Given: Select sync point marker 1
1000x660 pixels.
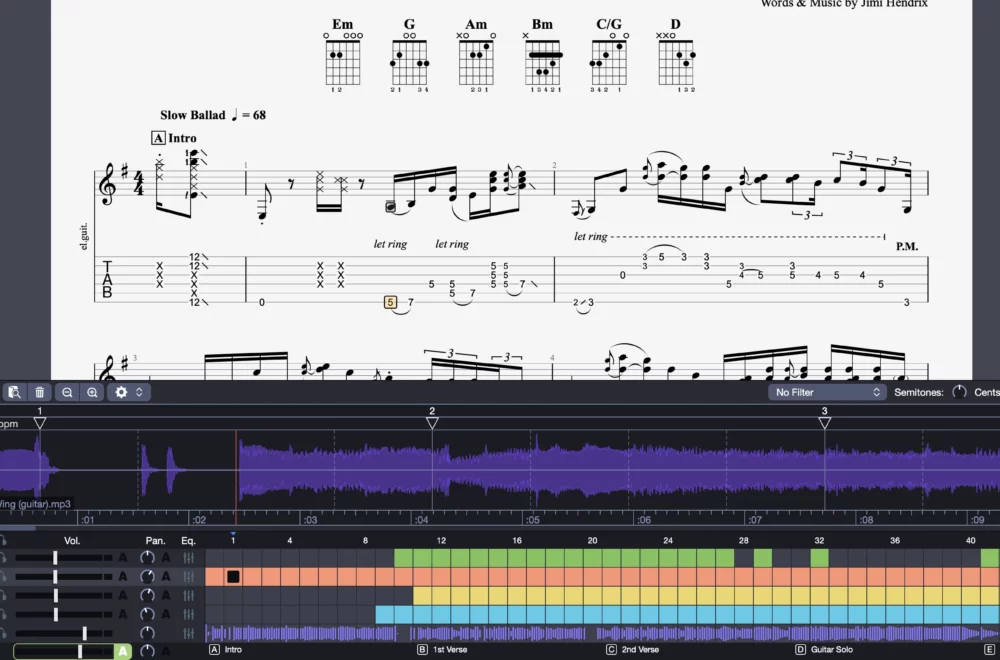Looking at the screenshot, I should tap(40, 423).
